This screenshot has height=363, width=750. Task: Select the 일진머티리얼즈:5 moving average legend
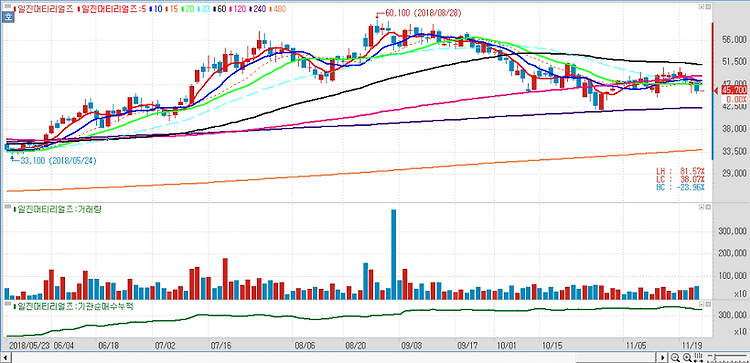point(112,9)
